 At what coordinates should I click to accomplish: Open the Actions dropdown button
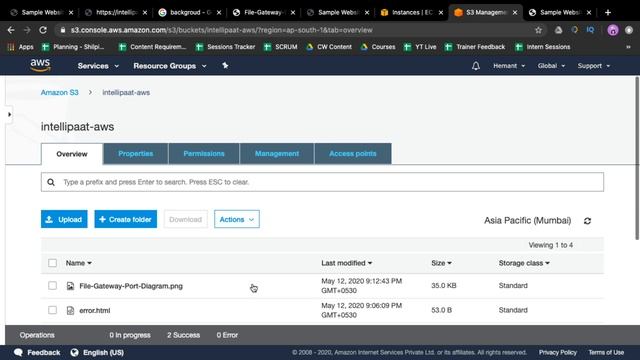click(237, 219)
